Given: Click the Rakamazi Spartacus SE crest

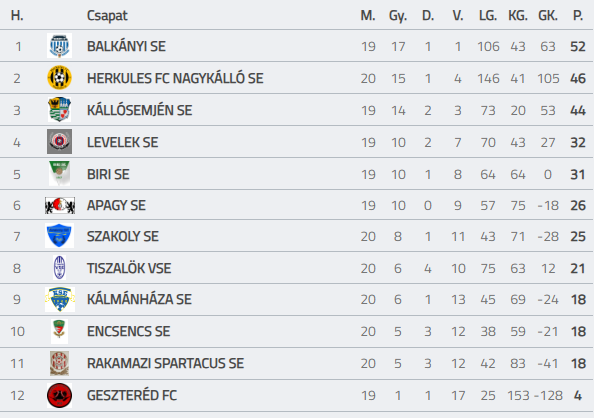Looking at the screenshot, I should click(x=59, y=363).
